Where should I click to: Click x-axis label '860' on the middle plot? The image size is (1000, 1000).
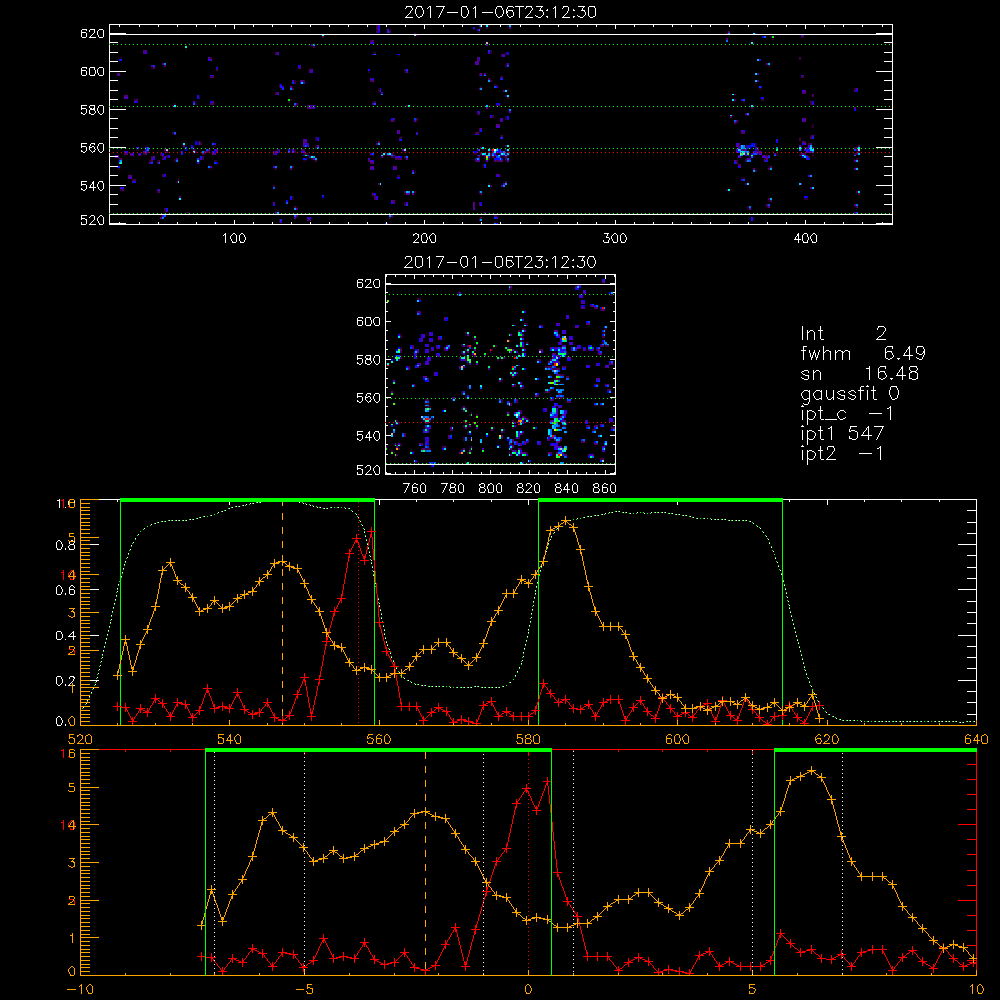pos(605,489)
